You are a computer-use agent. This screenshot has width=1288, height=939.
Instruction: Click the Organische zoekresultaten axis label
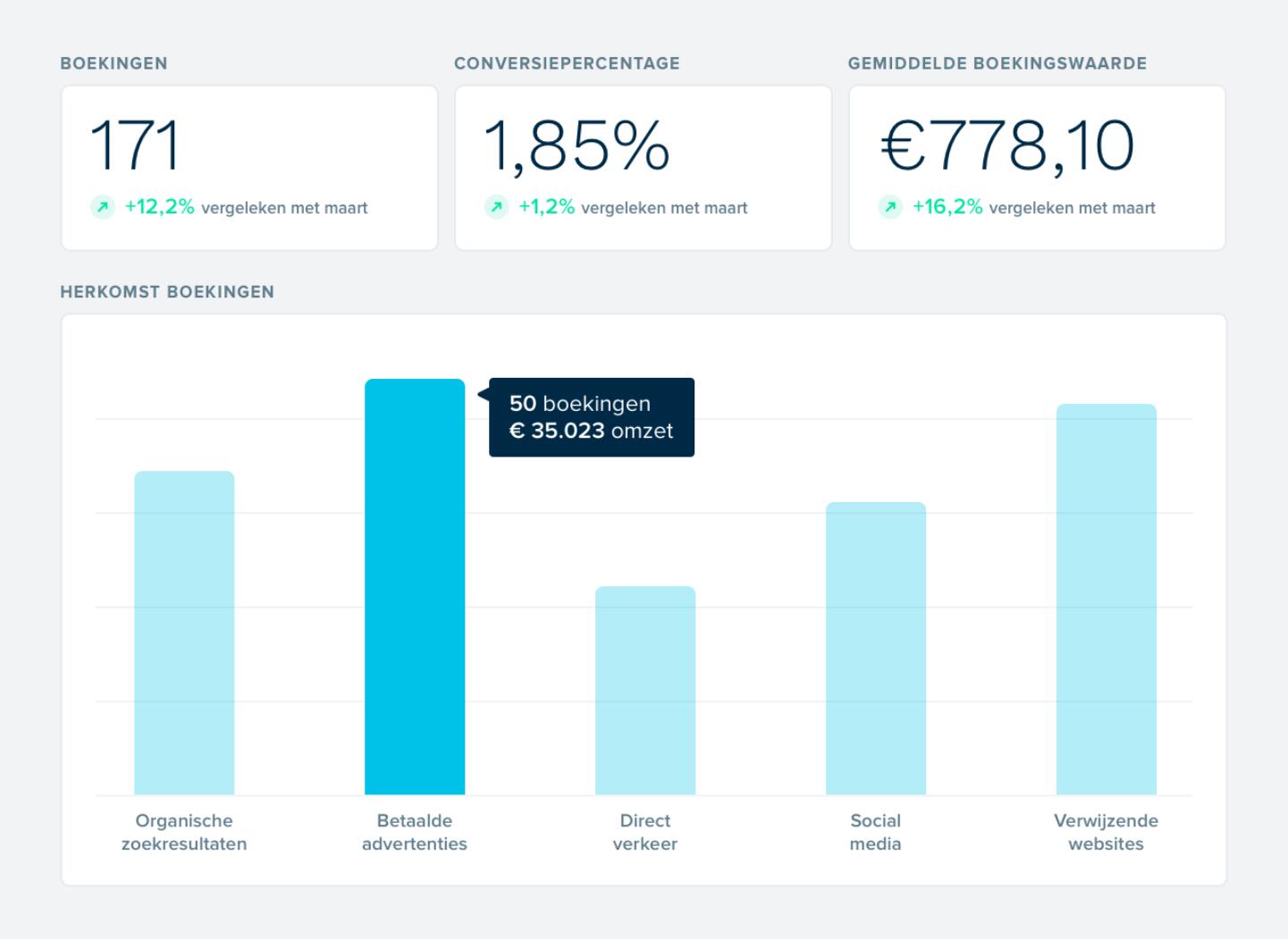[184, 832]
